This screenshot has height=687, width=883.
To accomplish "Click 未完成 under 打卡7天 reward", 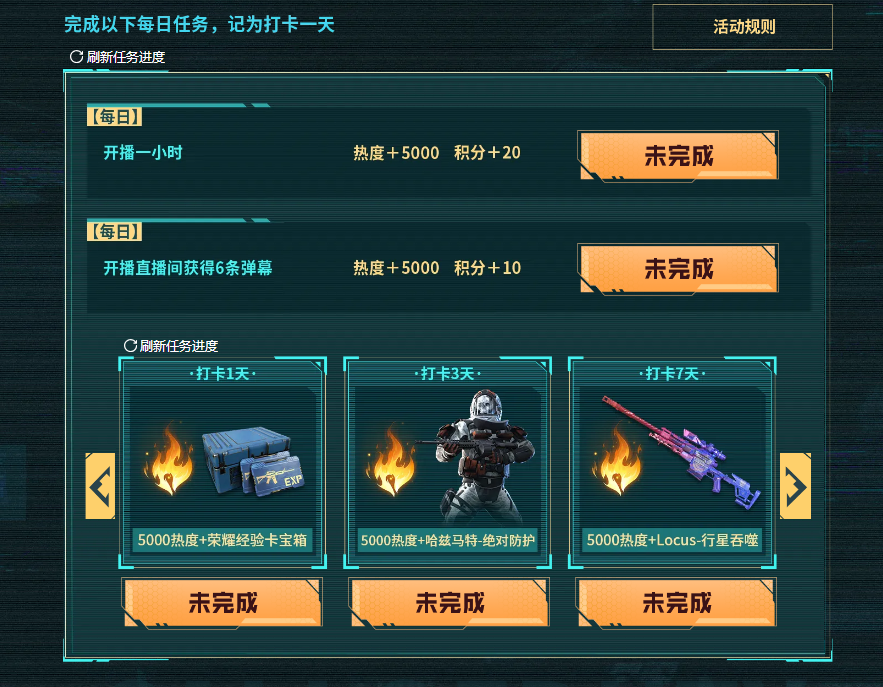I will point(677,603).
